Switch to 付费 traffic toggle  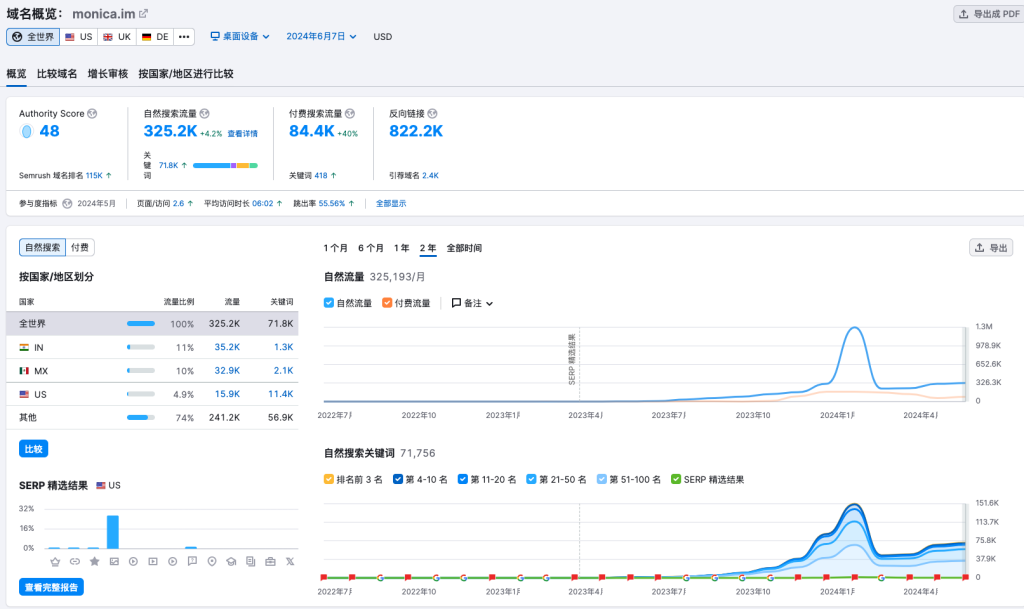[80, 247]
